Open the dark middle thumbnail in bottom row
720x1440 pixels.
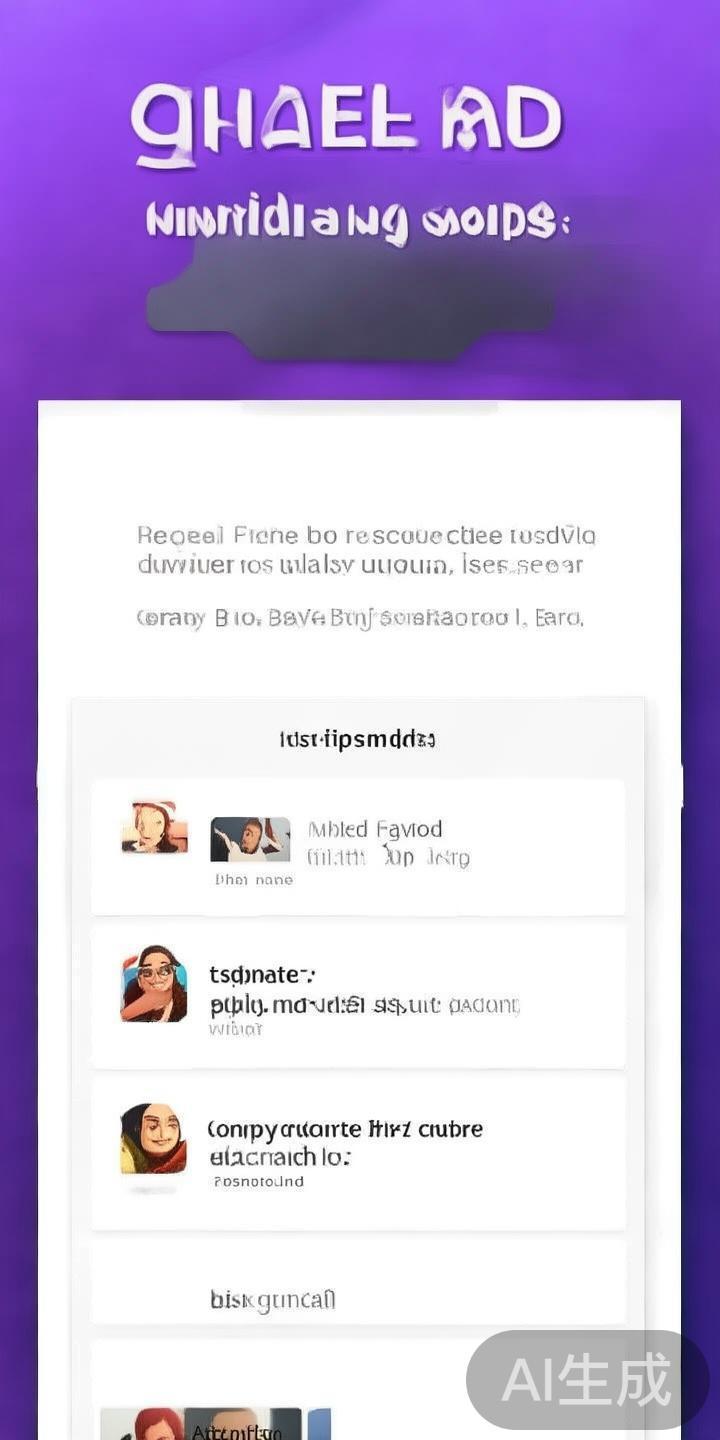pyautogui.click(x=243, y=1424)
